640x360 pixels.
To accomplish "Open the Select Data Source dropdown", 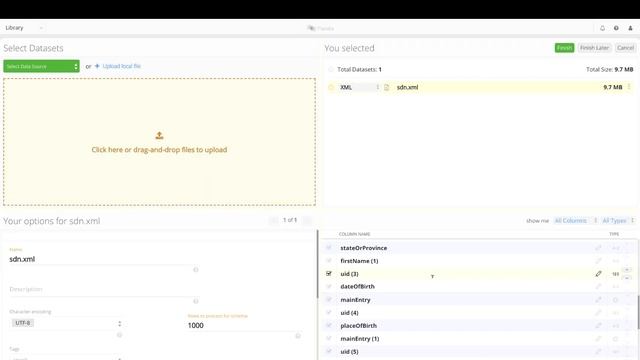I will [41, 66].
